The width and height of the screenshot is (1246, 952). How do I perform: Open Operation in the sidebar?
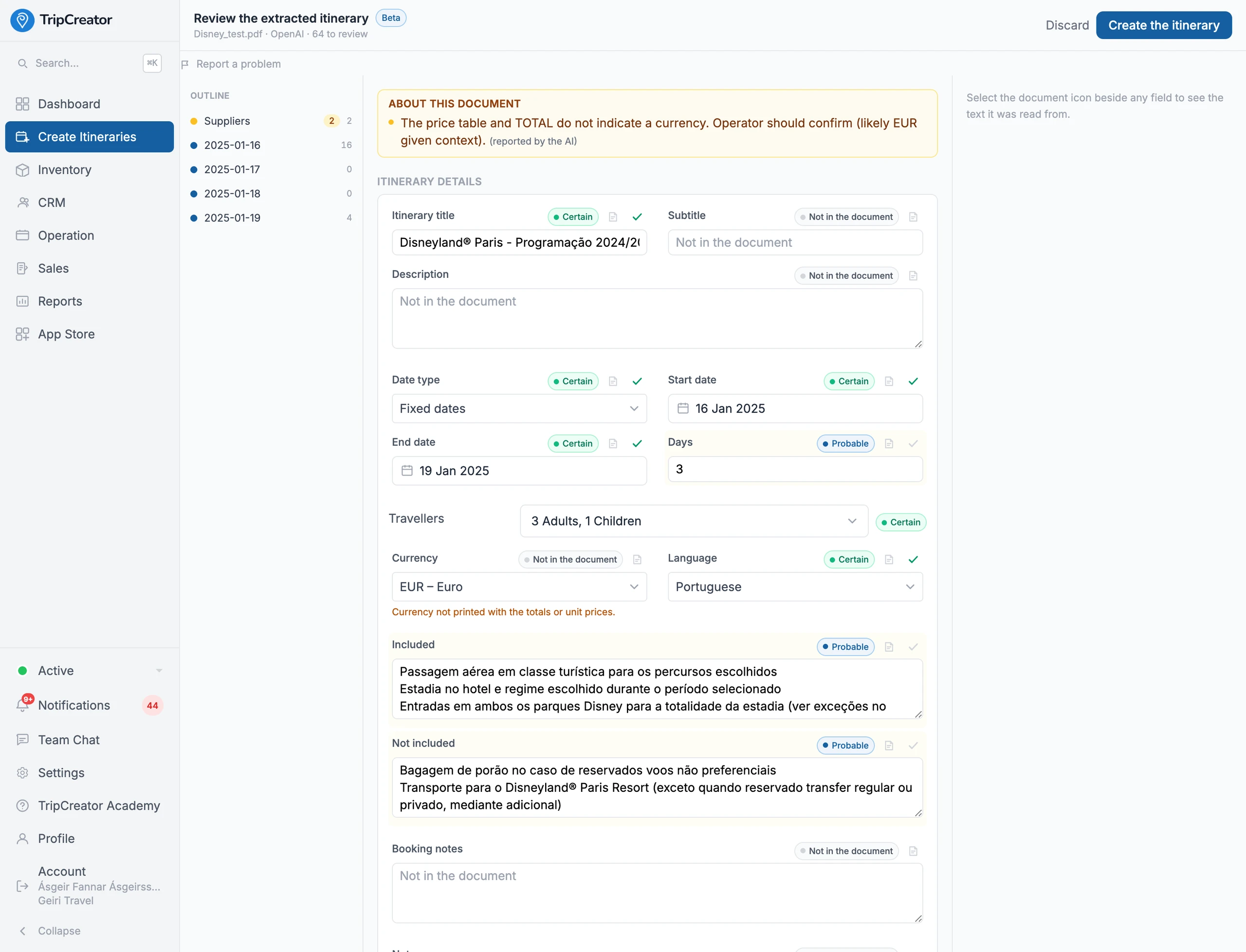90,236
